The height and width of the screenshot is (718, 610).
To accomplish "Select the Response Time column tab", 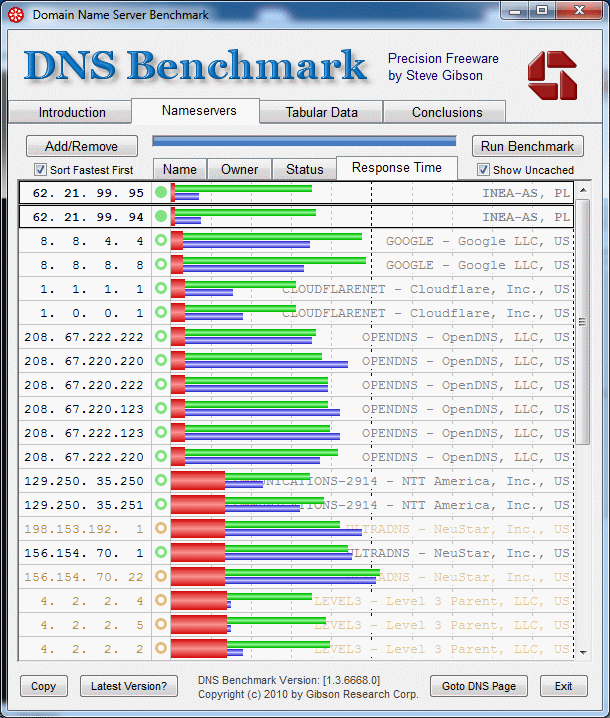I will [397, 168].
